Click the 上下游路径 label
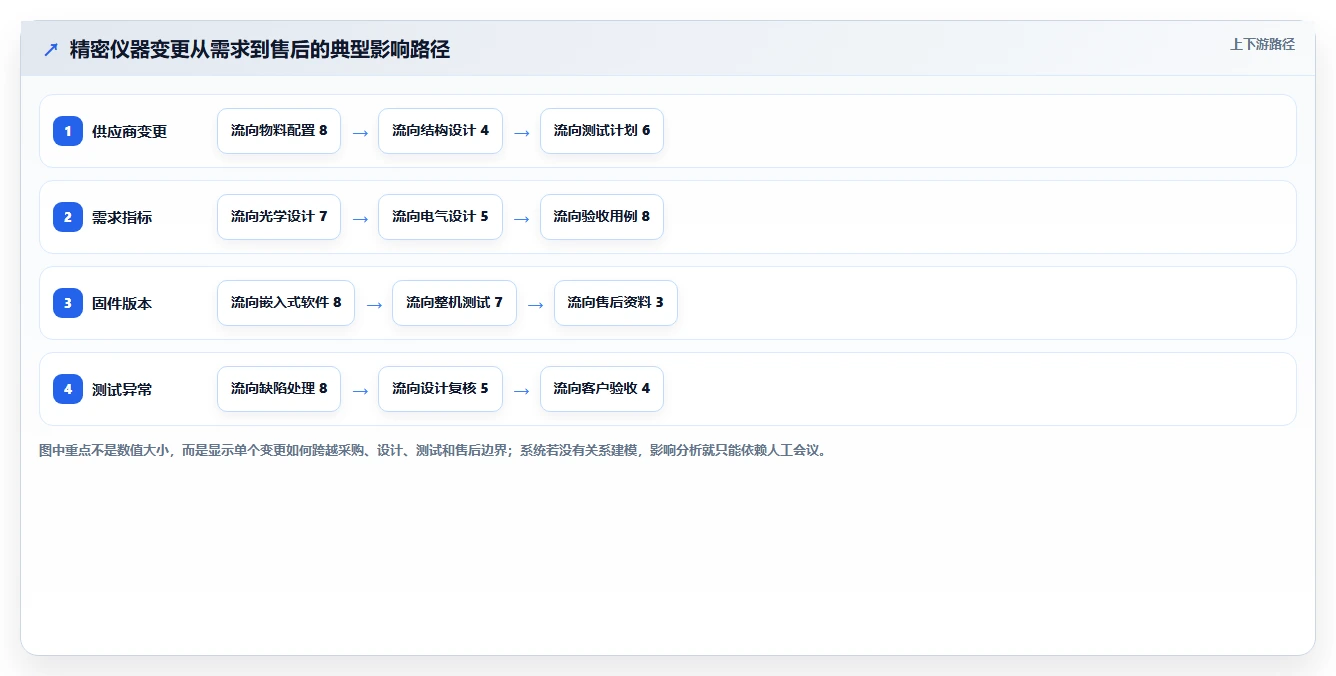 pos(1262,44)
